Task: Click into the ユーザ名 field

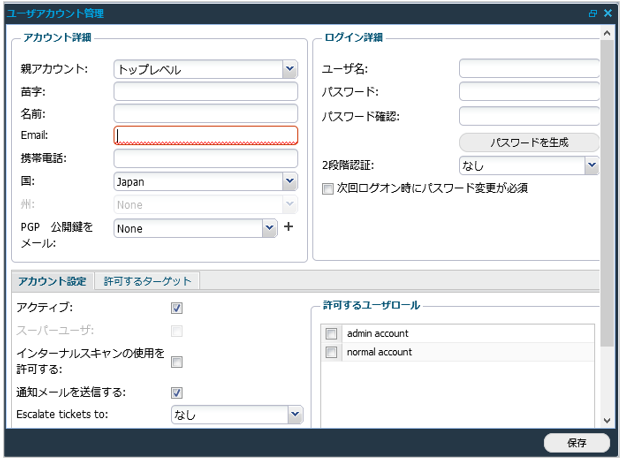Action: pyautogui.click(x=529, y=68)
